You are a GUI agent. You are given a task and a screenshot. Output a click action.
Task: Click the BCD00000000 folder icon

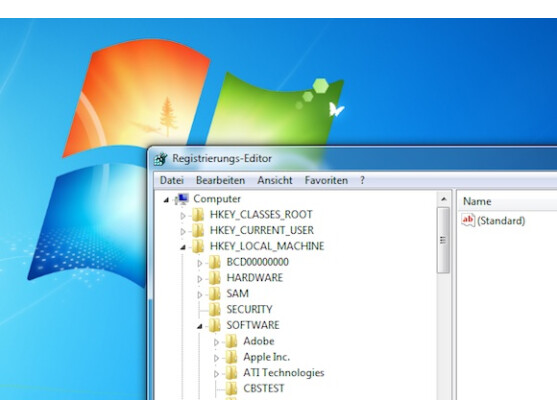215,262
